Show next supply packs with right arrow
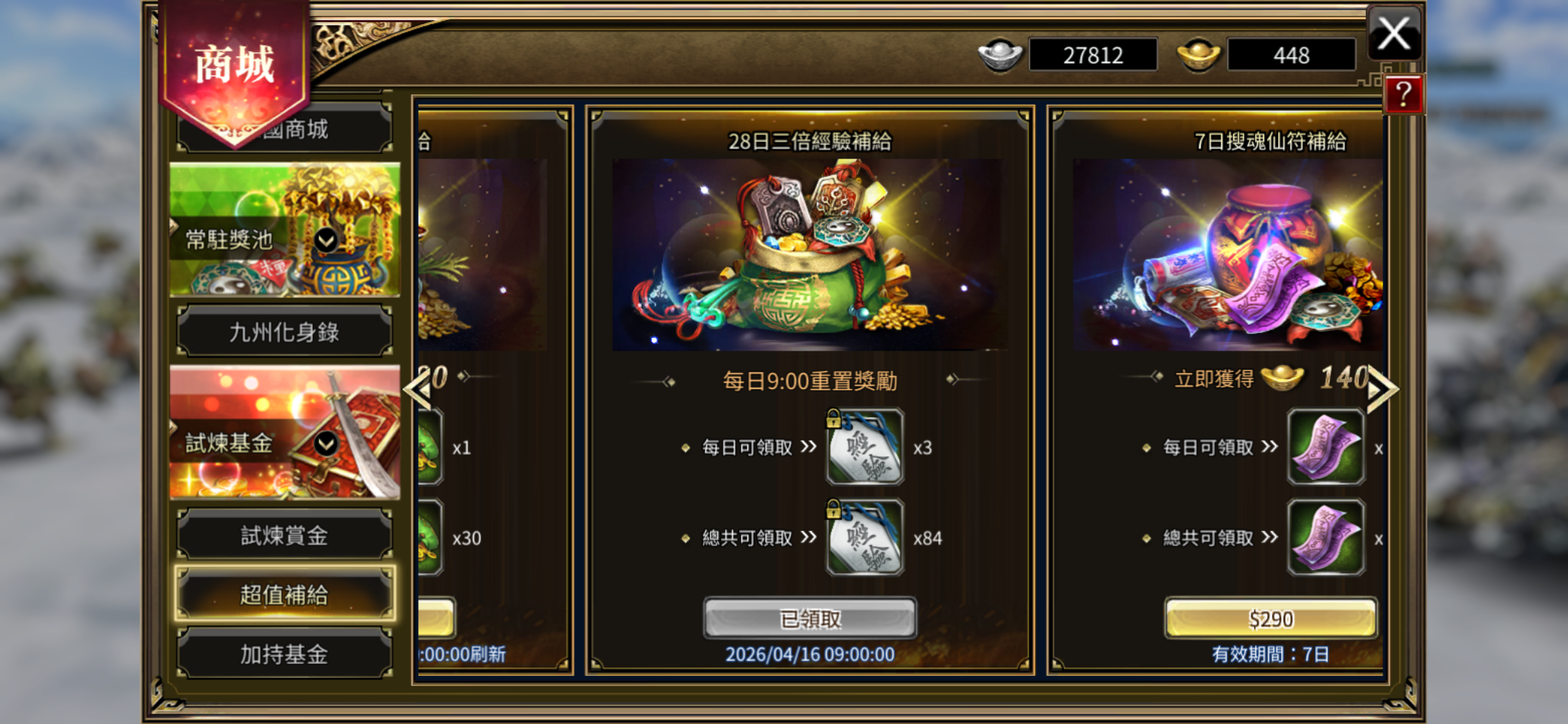1568x724 pixels. 1382,389
